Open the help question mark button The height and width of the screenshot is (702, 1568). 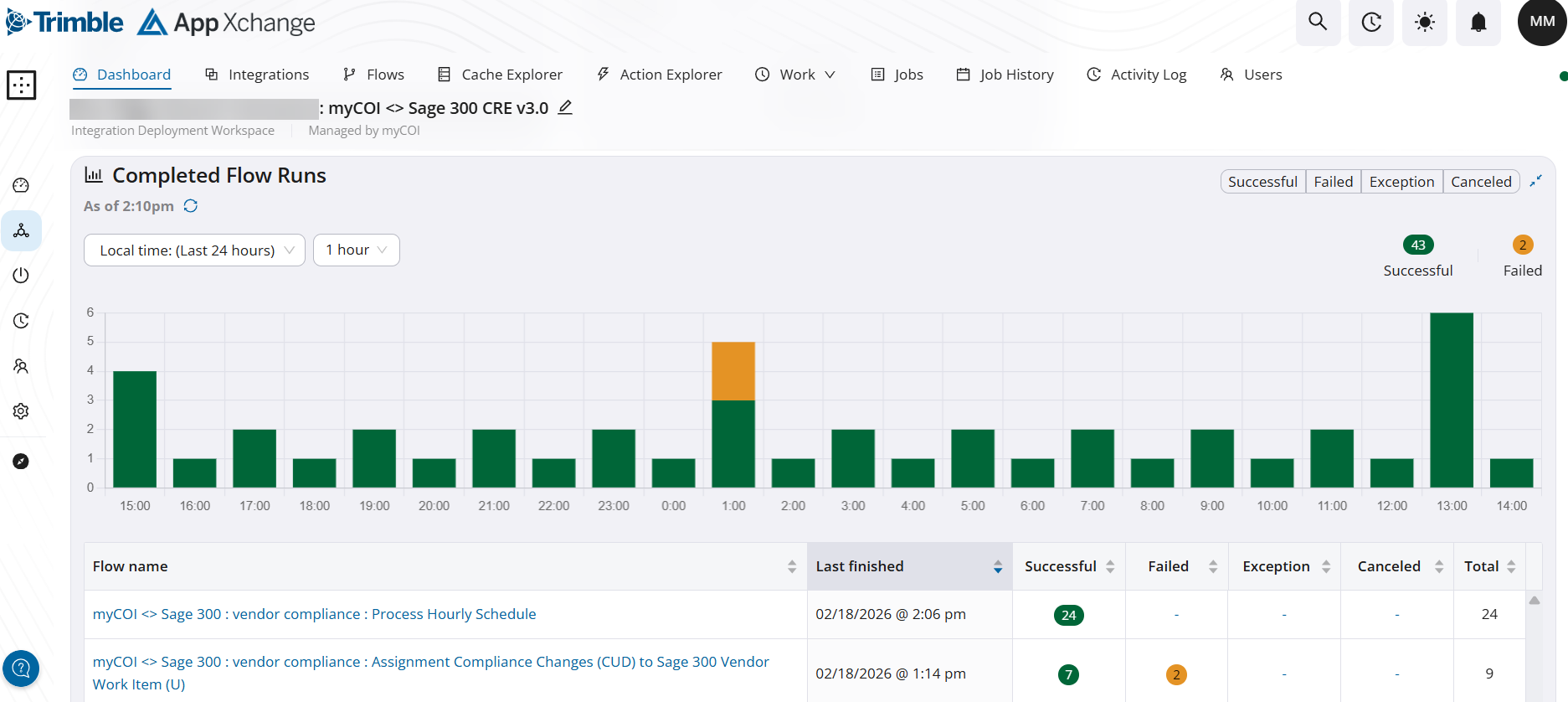[x=21, y=668]
